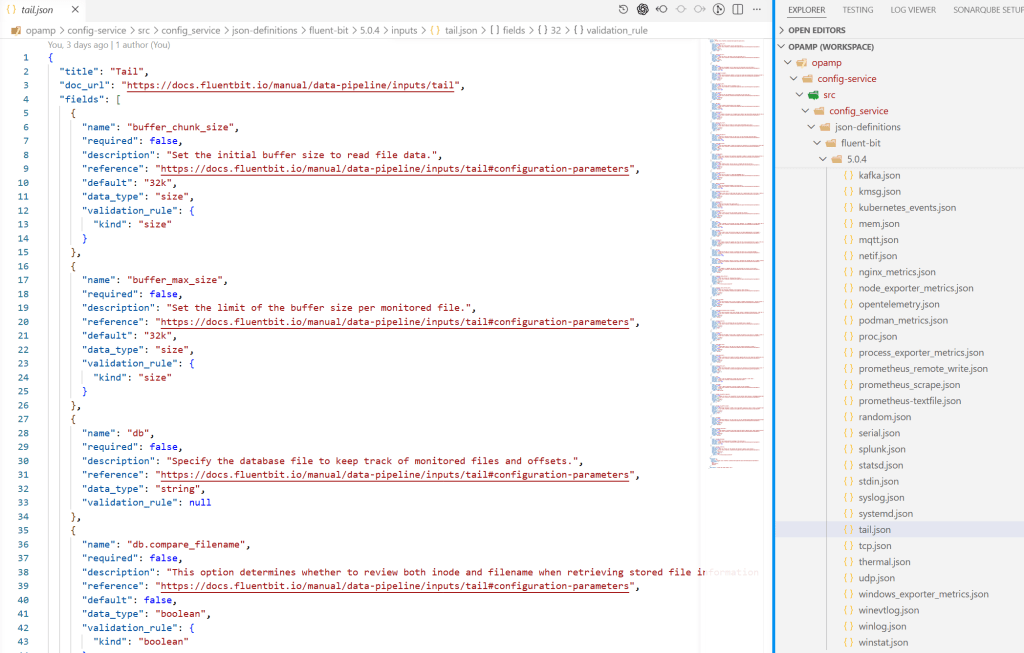
Task: Go to next change arrow icon
Action: tap(699, 9)
